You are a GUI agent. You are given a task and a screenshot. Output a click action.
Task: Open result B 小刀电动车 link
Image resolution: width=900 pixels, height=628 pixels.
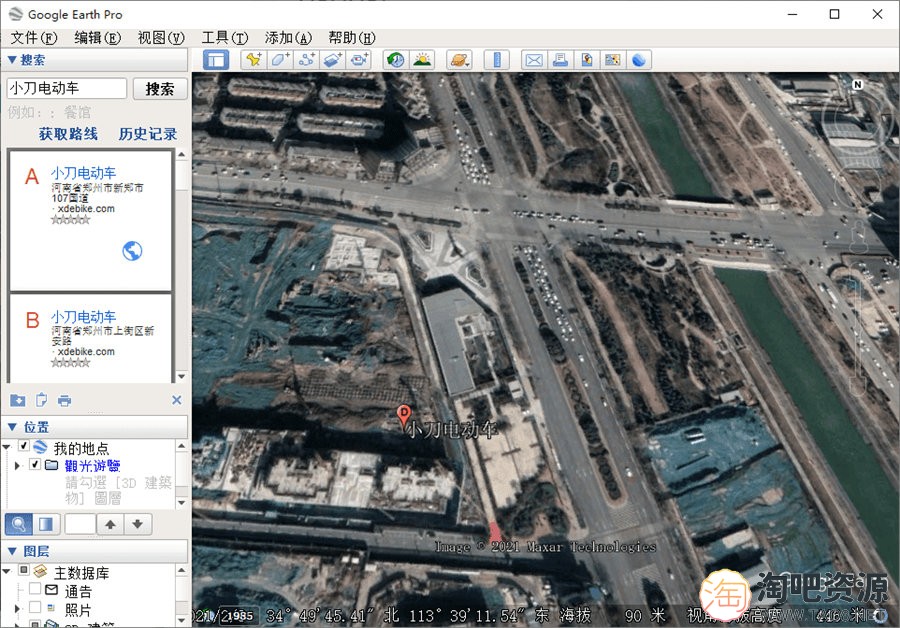click(x=83, y=316)
